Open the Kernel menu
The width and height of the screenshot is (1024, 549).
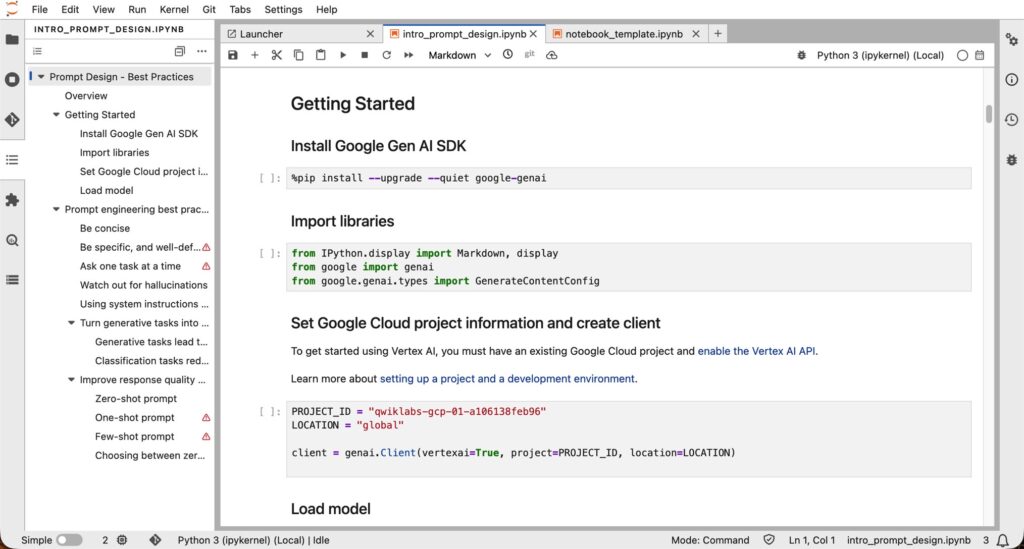(174, 9)
